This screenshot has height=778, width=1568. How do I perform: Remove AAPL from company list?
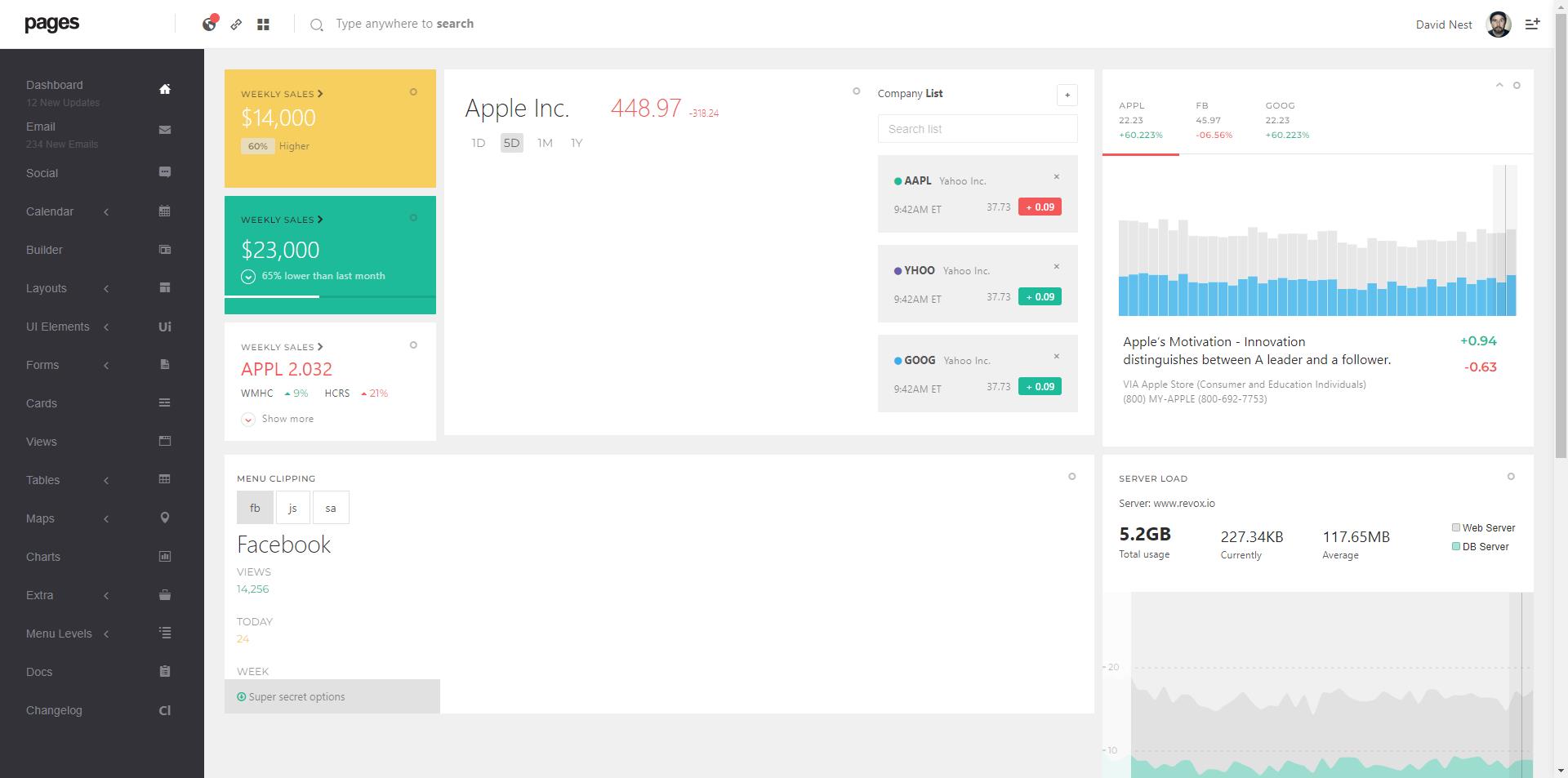tap(1056, 176)
